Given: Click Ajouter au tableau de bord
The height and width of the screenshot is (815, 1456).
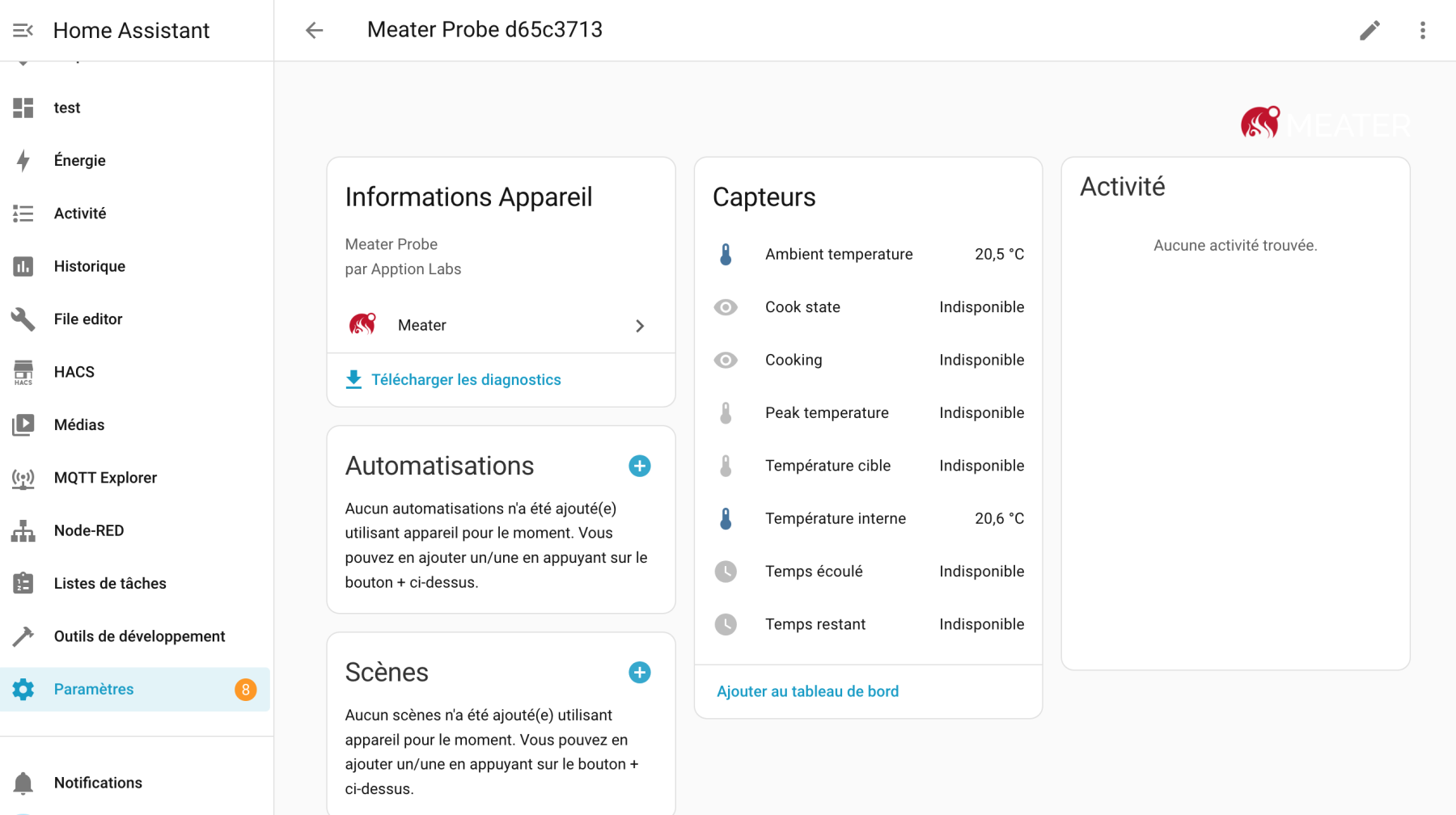Looking at the screenshot, I should click(807, 691).
